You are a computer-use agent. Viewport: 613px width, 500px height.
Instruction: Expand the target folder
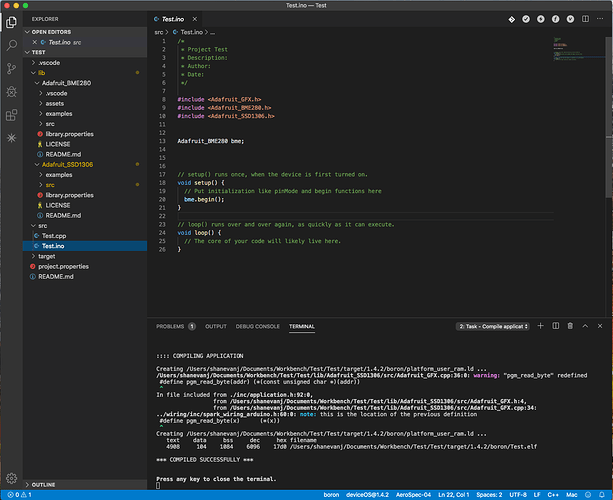pos(47,256)
